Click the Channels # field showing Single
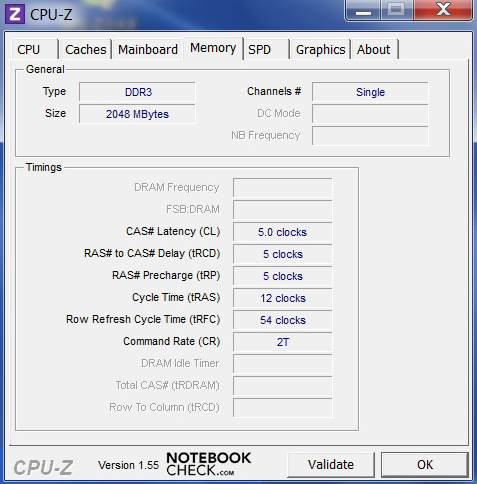The image size is (477, 484). (370, 92)
